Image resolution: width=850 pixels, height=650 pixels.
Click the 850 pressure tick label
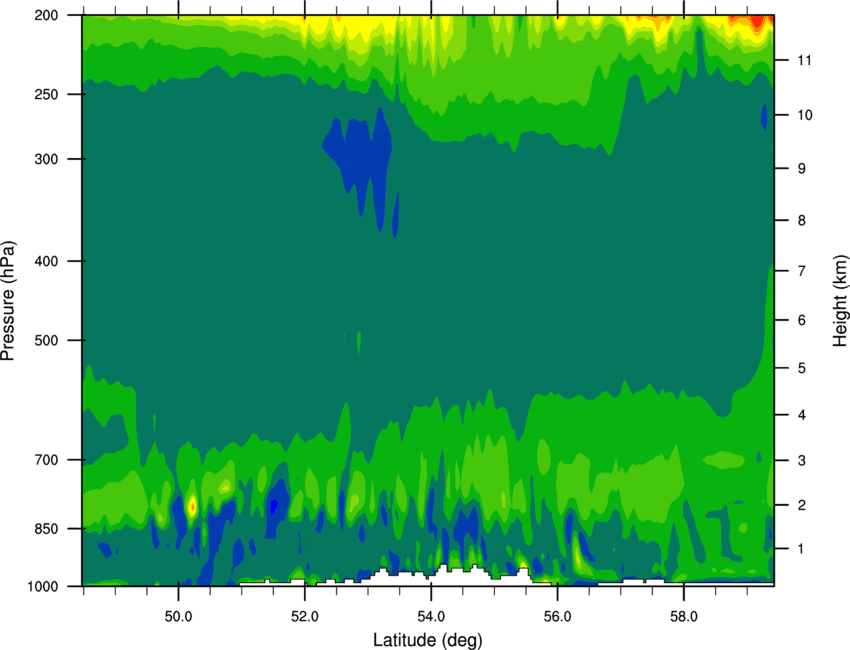click(46, 529)
